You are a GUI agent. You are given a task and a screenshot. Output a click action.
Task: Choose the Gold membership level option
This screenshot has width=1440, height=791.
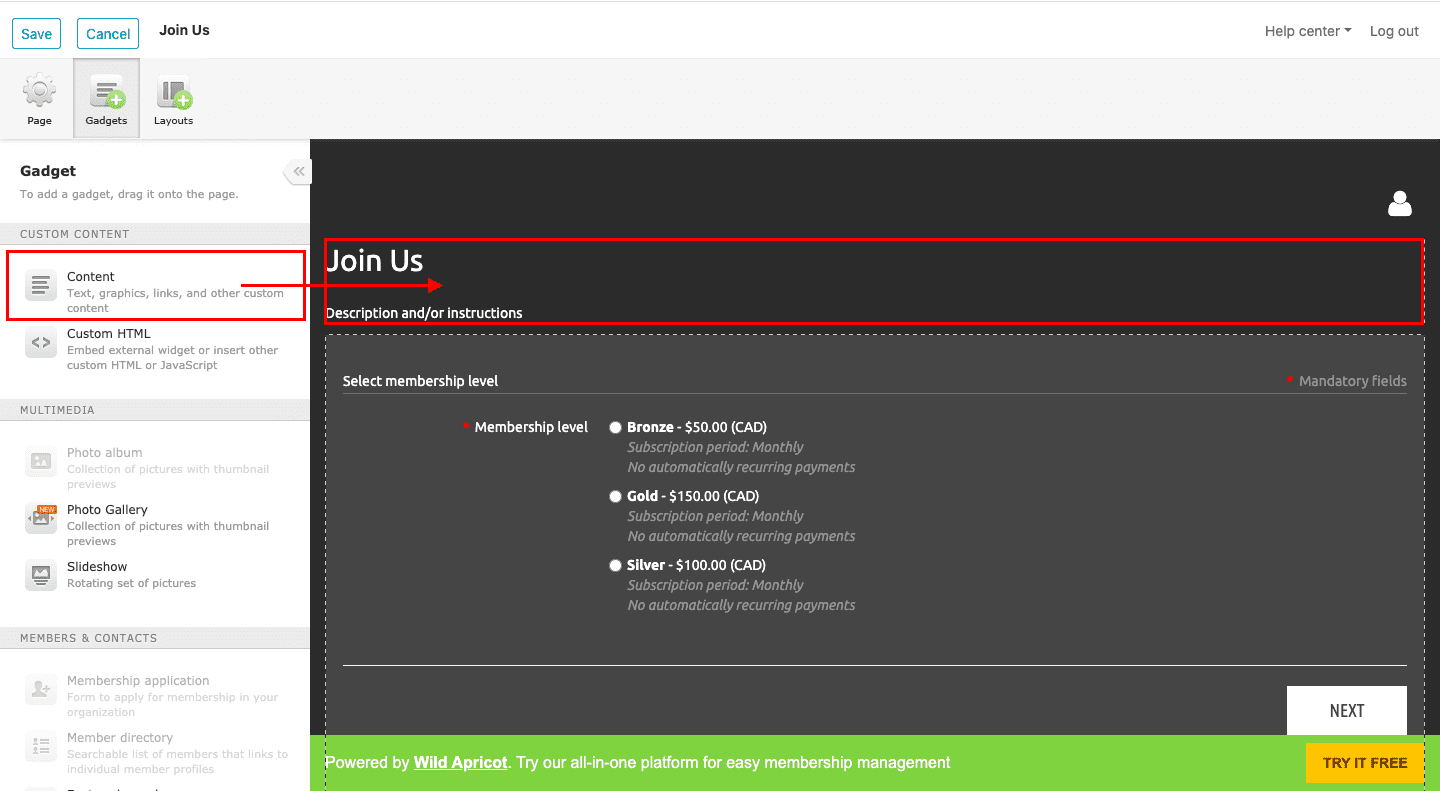coord(615,496)
